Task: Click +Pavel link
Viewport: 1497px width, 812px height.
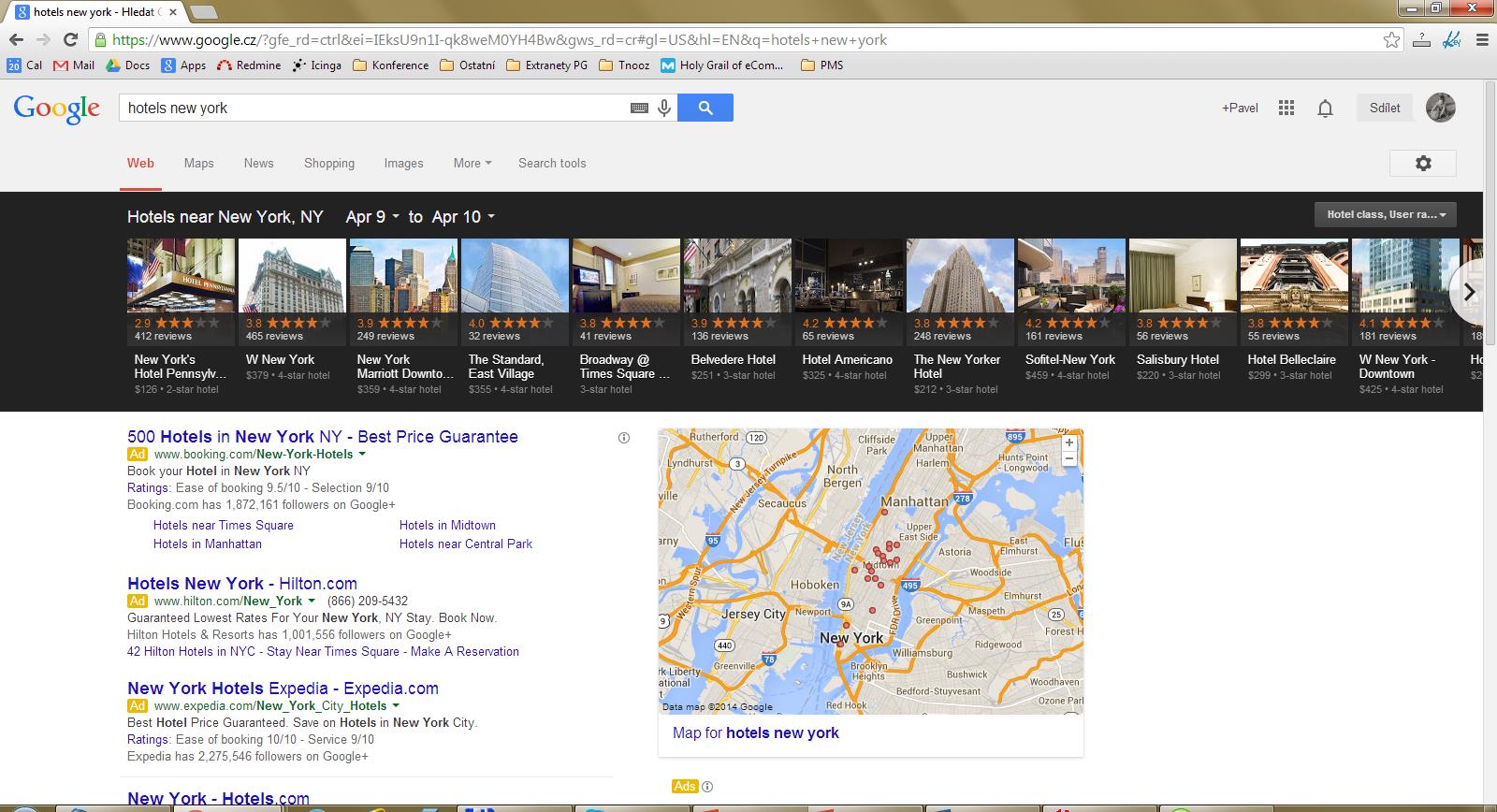Action: [x=1240, y=109]
